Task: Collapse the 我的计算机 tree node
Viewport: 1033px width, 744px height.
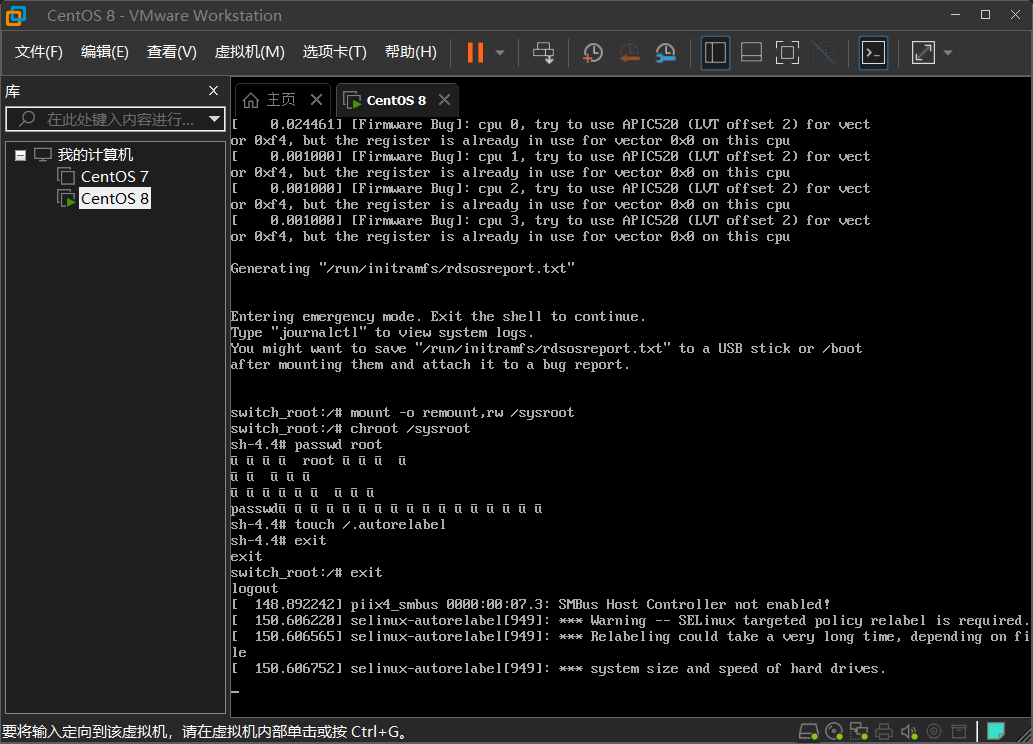Action: click(20, 156)
